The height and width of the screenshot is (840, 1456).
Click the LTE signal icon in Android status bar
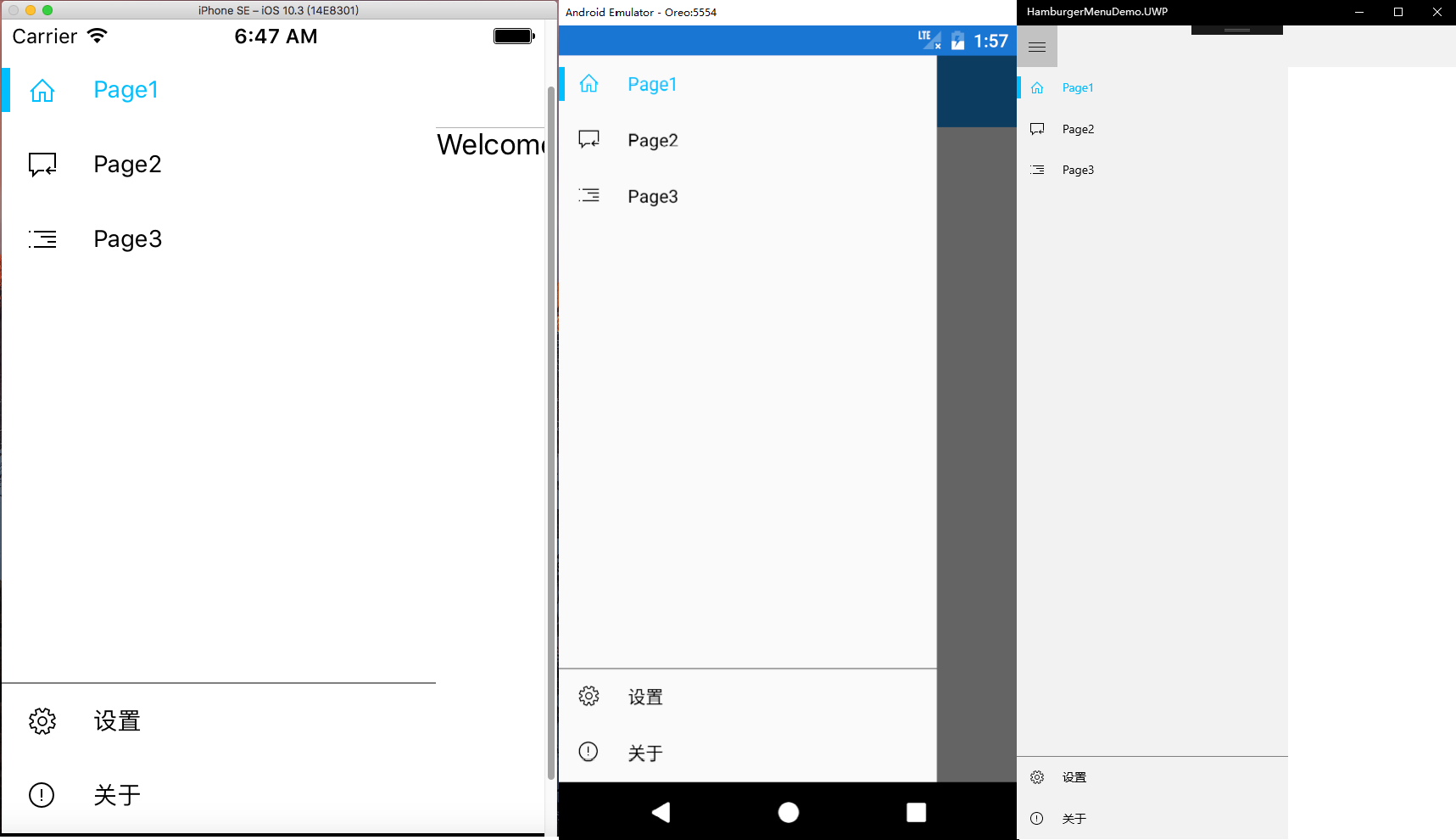[929, 40]
